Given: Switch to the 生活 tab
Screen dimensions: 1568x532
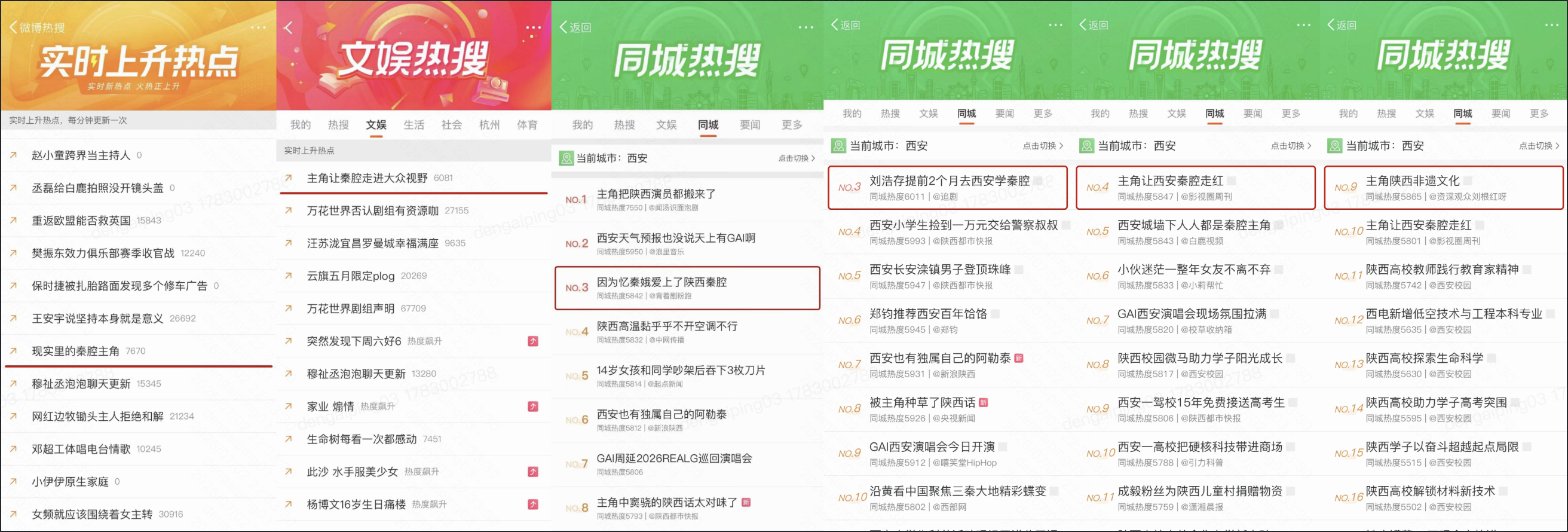Looking at the screenshot, I should point(414,125).
